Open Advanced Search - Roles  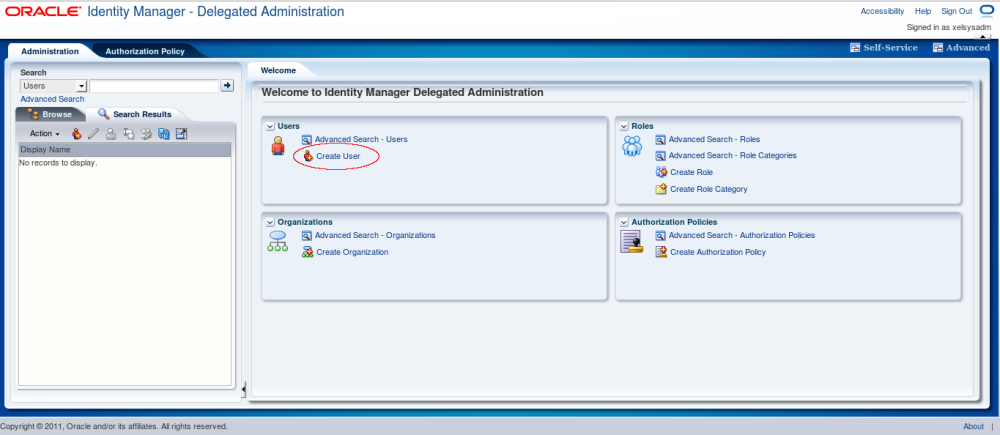714,139
